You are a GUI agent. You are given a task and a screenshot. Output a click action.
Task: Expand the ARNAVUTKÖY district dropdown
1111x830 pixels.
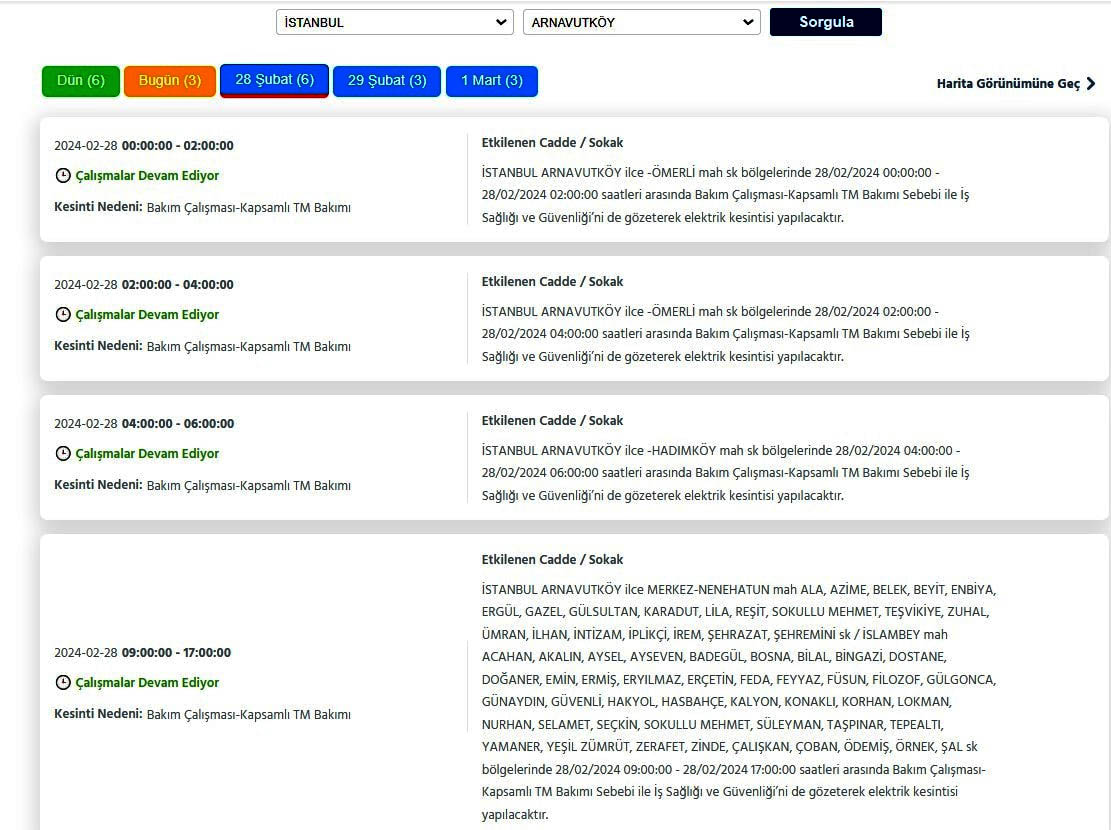[641, 22]
